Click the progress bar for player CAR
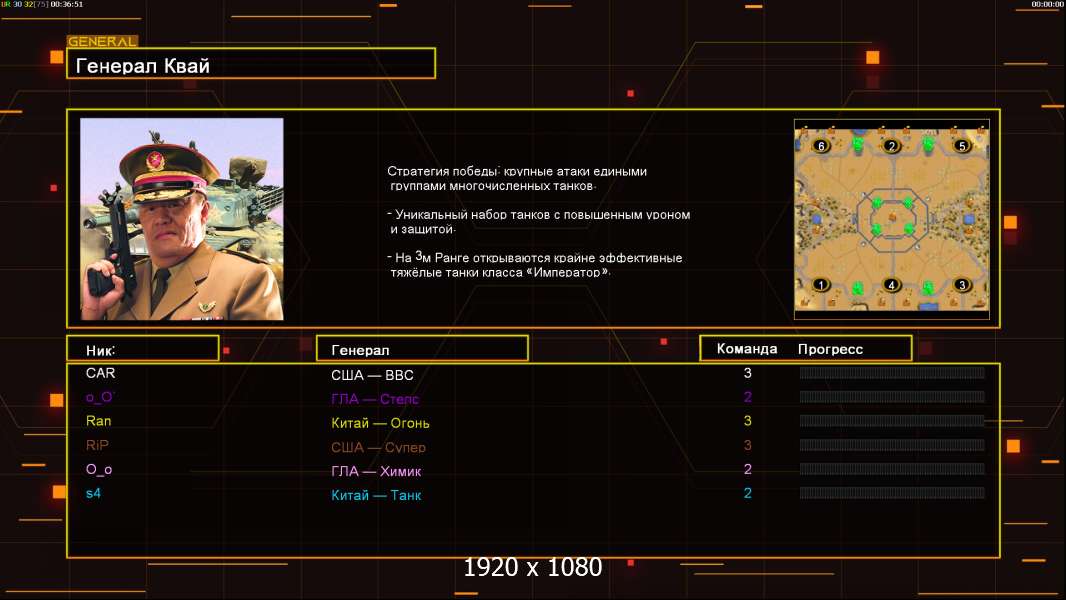 coord(892,372)
